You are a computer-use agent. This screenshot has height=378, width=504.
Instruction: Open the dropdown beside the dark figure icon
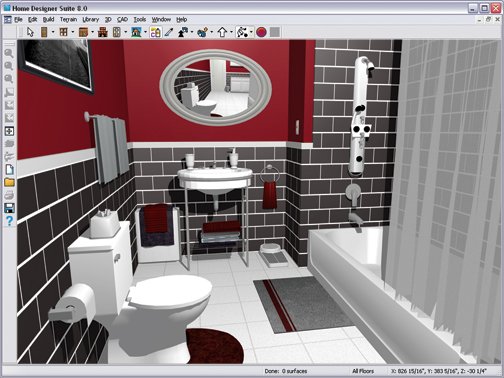(192, 32)
